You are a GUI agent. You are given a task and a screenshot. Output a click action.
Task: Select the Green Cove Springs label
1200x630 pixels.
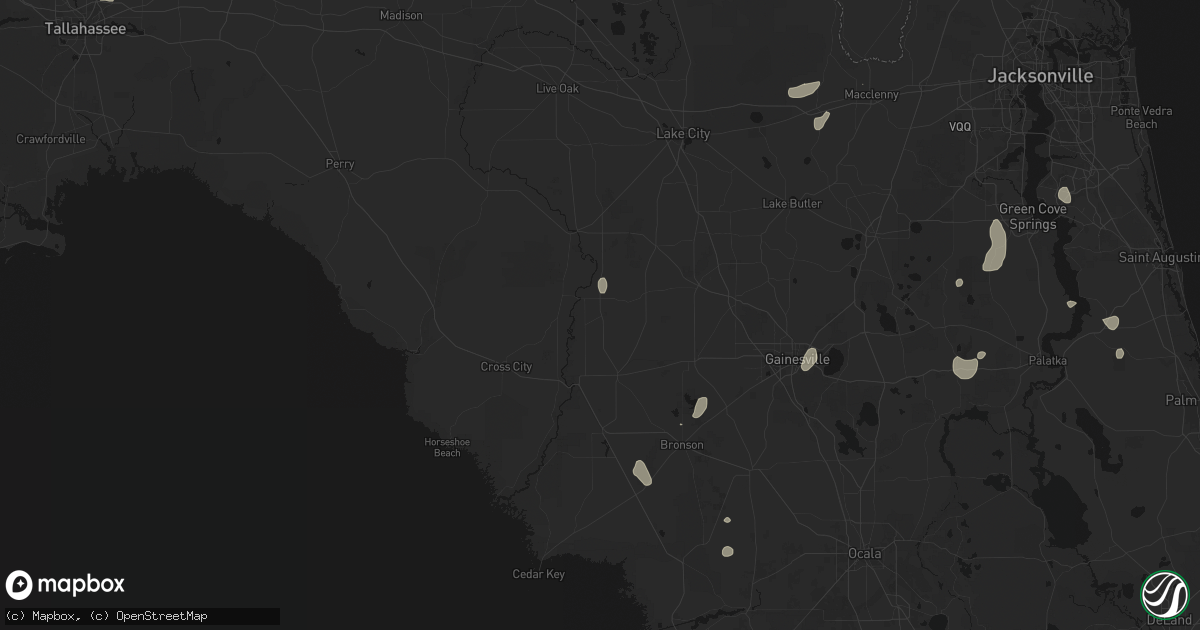pyautogui.click(x=1033, y=217)
